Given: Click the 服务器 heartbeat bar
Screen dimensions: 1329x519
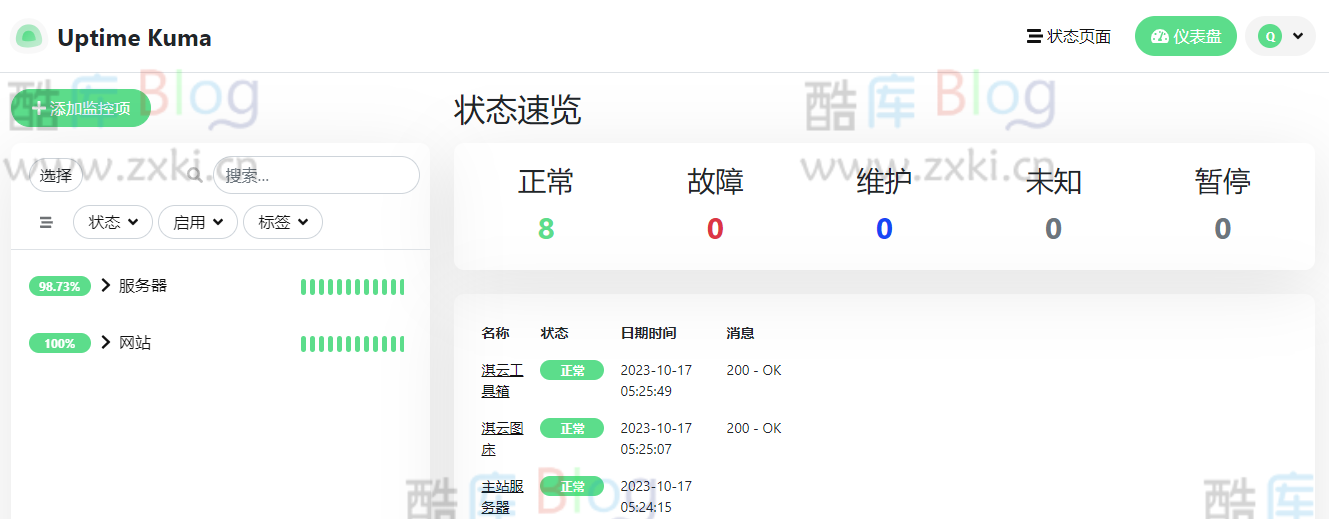Looking at the screenshot, I should point(353,287).
